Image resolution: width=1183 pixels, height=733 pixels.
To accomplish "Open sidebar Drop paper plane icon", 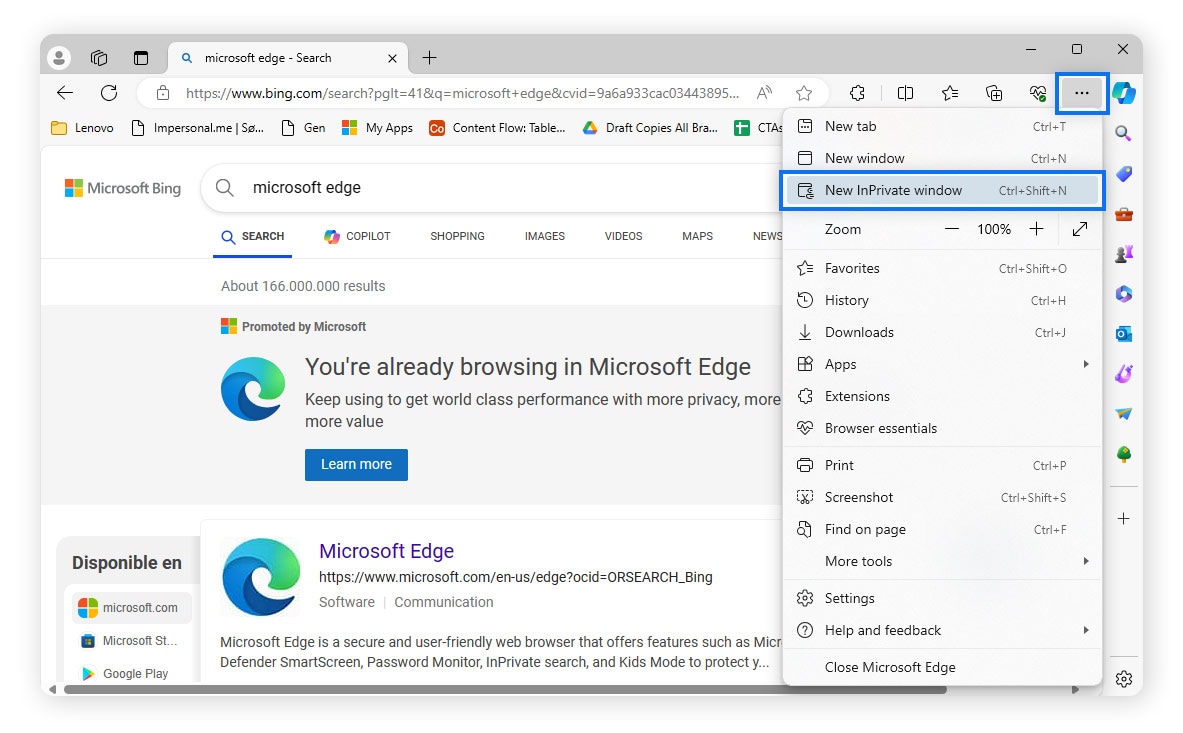I will click(x=1123, y=413).
